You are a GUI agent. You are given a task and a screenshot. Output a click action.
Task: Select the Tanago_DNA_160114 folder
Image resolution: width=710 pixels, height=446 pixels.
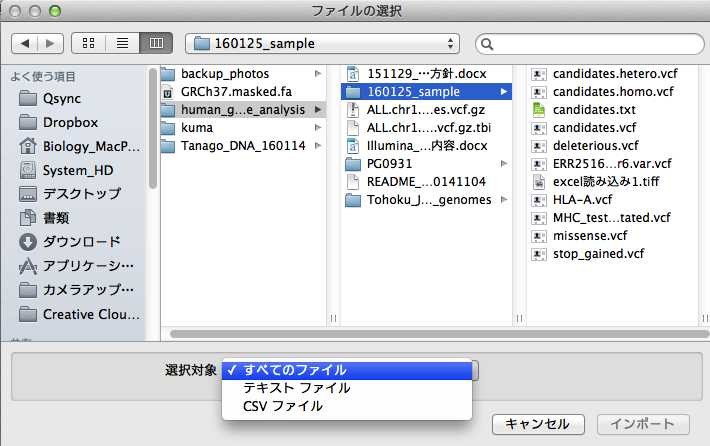coord(243,146)
